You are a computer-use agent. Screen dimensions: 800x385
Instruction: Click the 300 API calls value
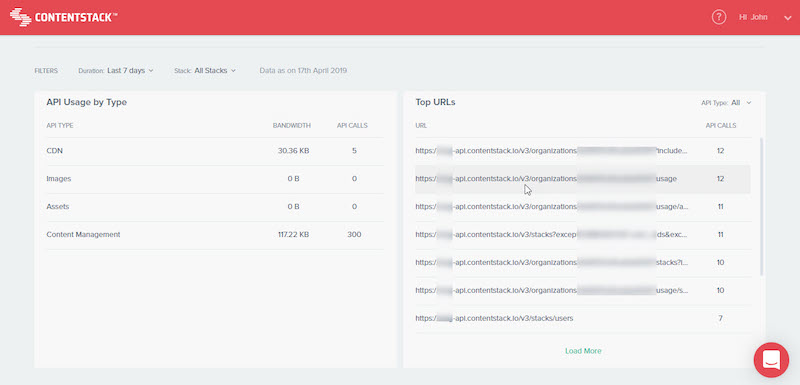354,235
